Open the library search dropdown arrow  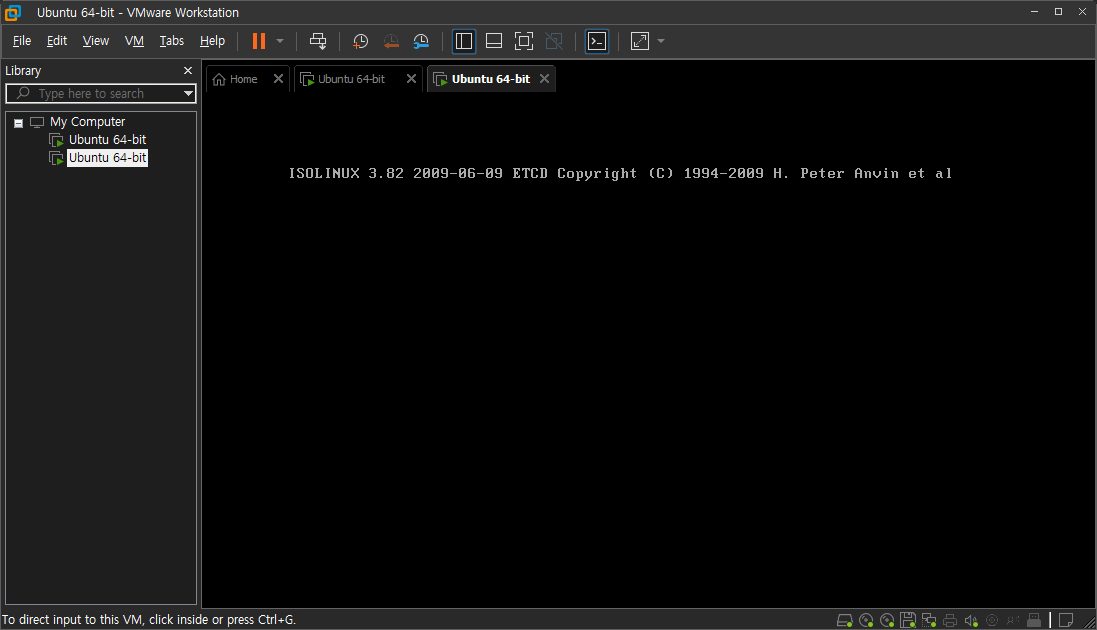[188, 93]
